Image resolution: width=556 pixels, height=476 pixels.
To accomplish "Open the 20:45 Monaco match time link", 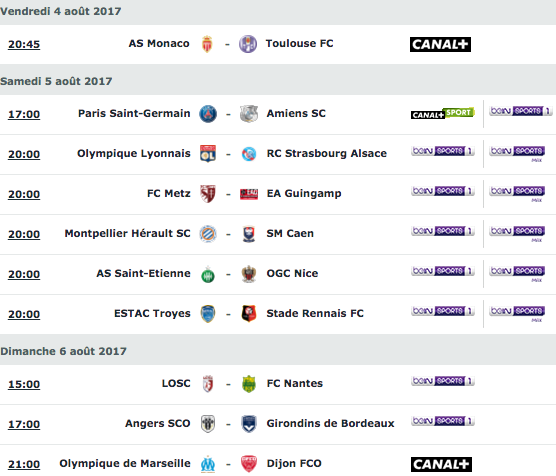I will pos(24,44).
